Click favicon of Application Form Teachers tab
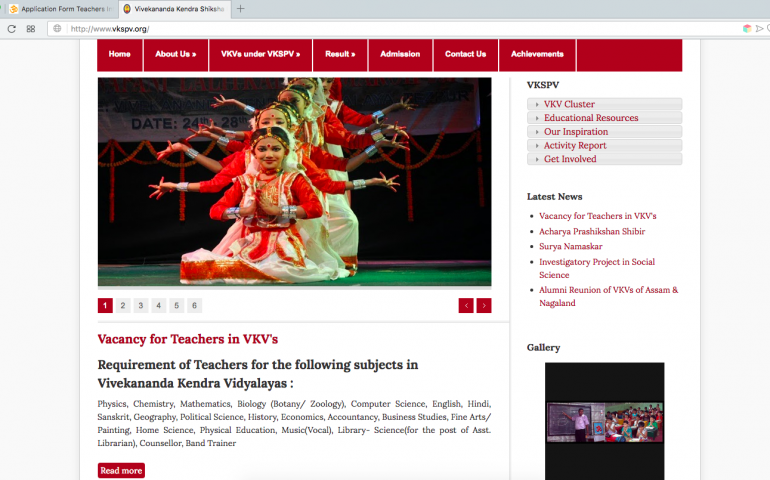Image resolution: width=770 pixels, height=480 pixels. [14, 9]
